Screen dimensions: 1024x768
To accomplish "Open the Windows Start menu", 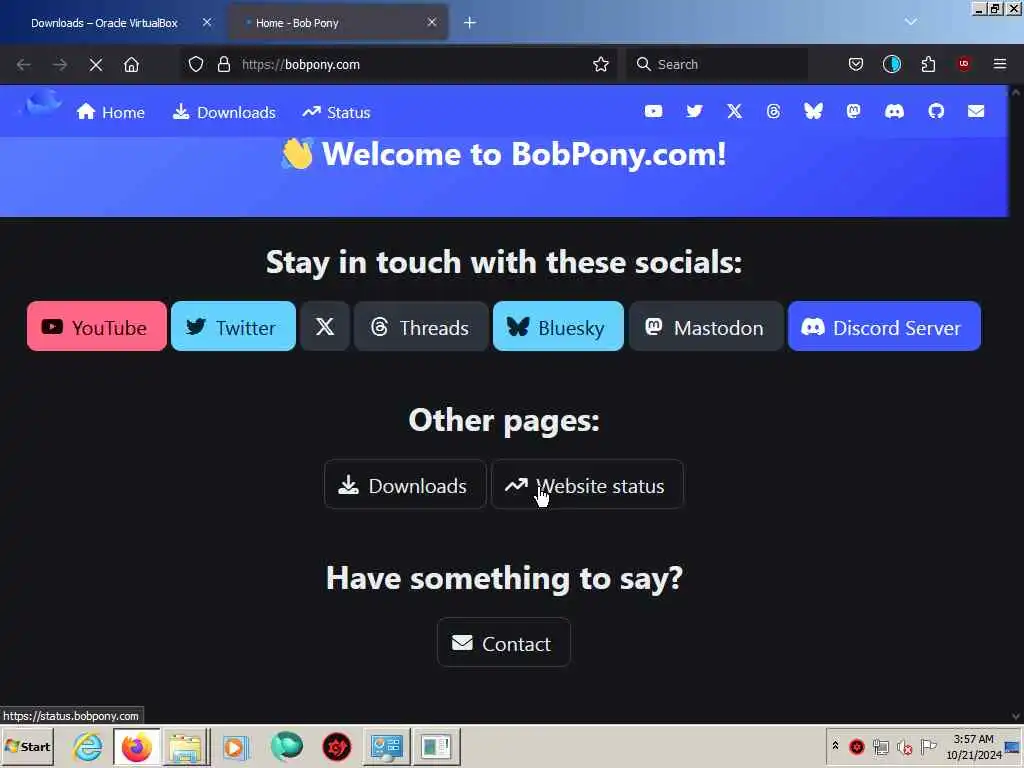I will [x=27, y=746].
